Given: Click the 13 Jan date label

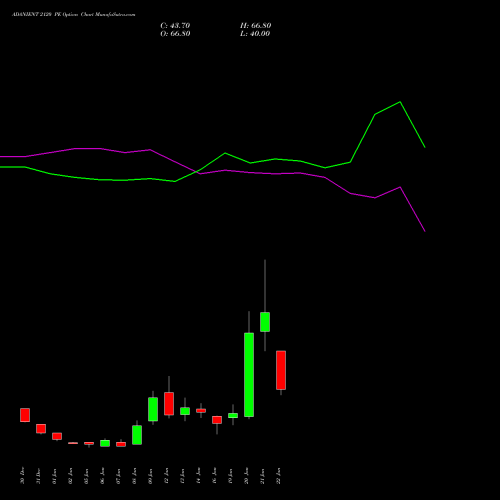Looking at the screenshot, I should pyautogui.click(x=182, y=476).
